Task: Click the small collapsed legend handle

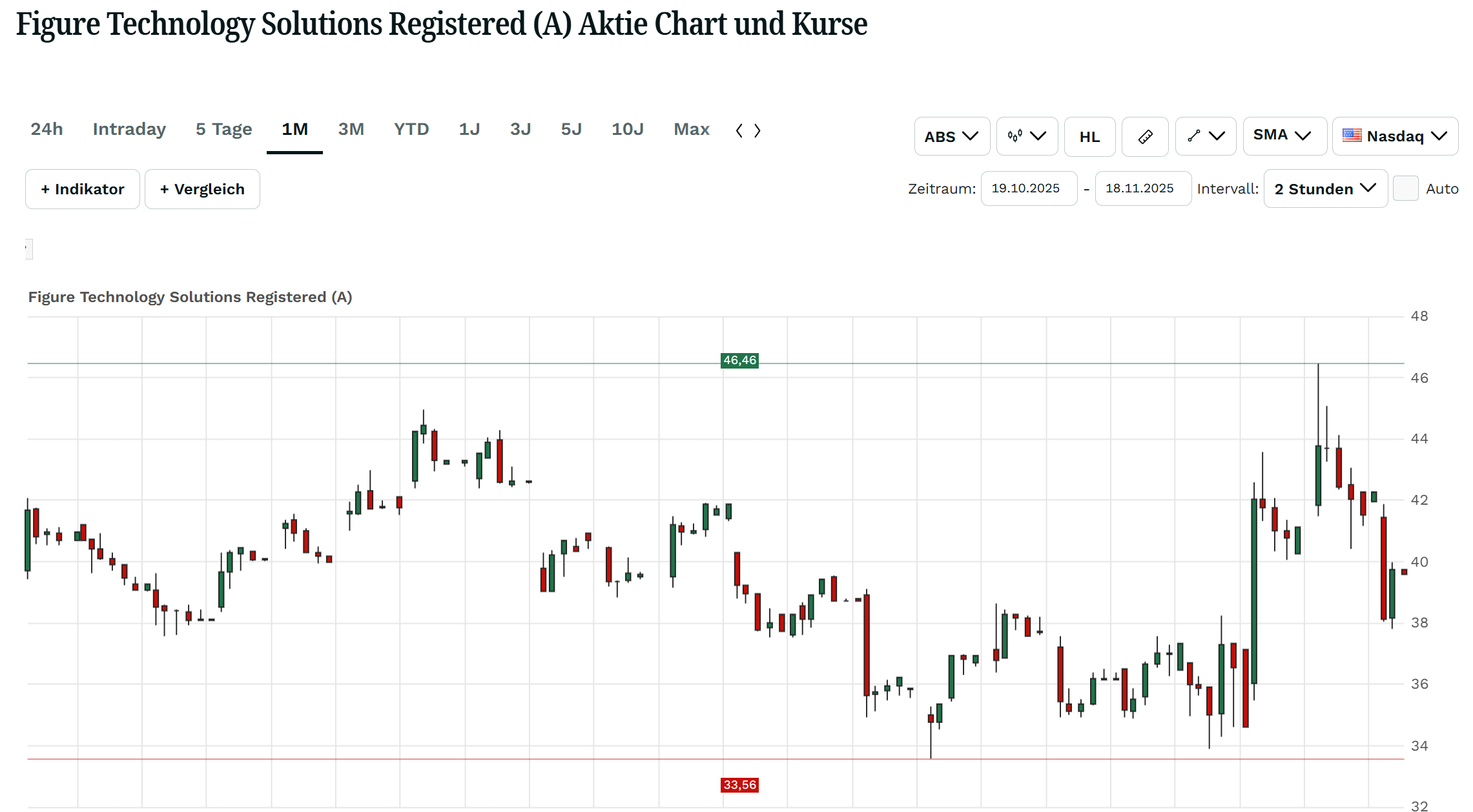Action: click(x=28, y=249)
